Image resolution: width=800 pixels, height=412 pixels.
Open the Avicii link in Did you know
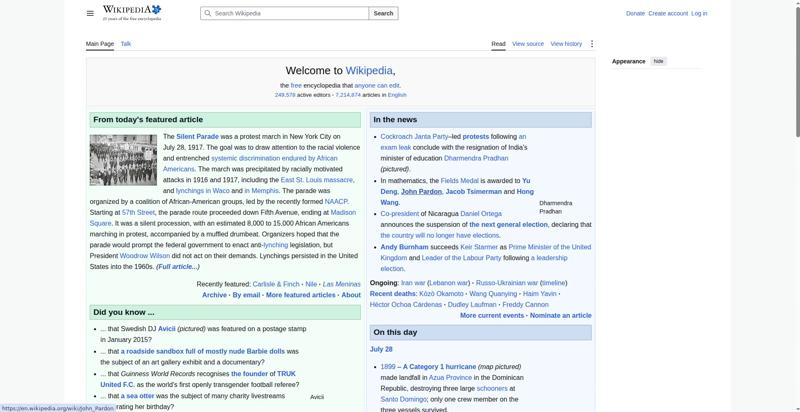click(167, 329)
